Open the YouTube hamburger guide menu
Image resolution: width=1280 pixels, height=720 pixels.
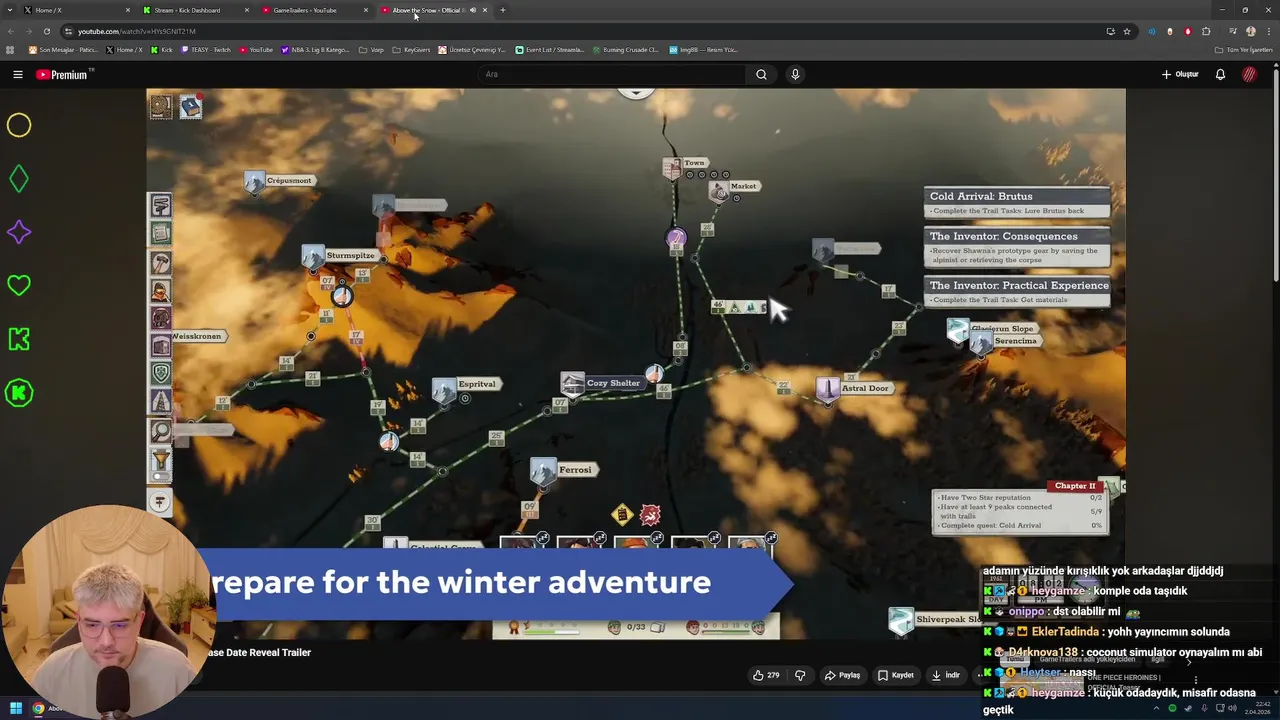tap(18, 74)
